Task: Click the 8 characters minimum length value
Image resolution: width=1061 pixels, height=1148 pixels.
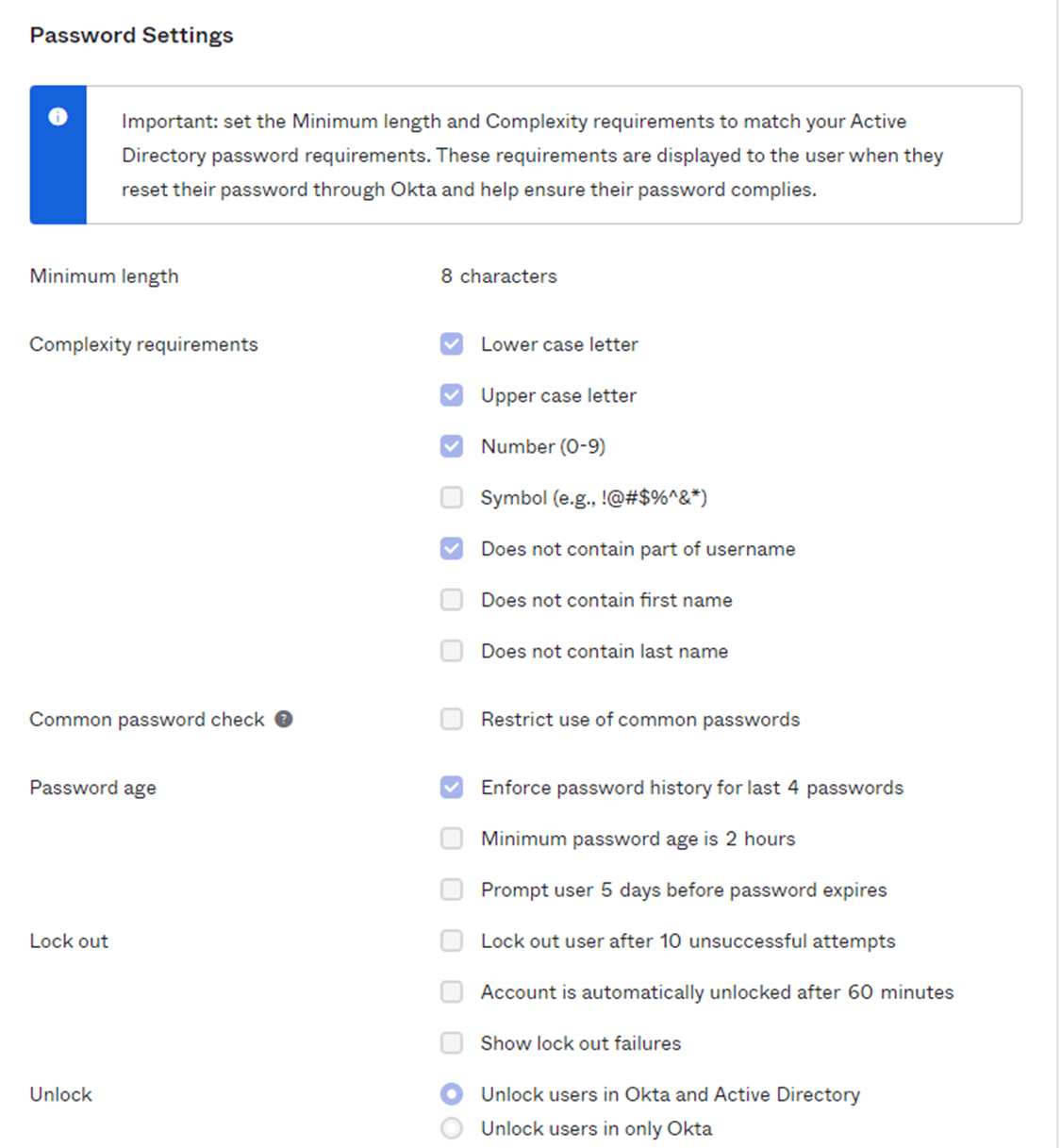Action: point(499,276)
